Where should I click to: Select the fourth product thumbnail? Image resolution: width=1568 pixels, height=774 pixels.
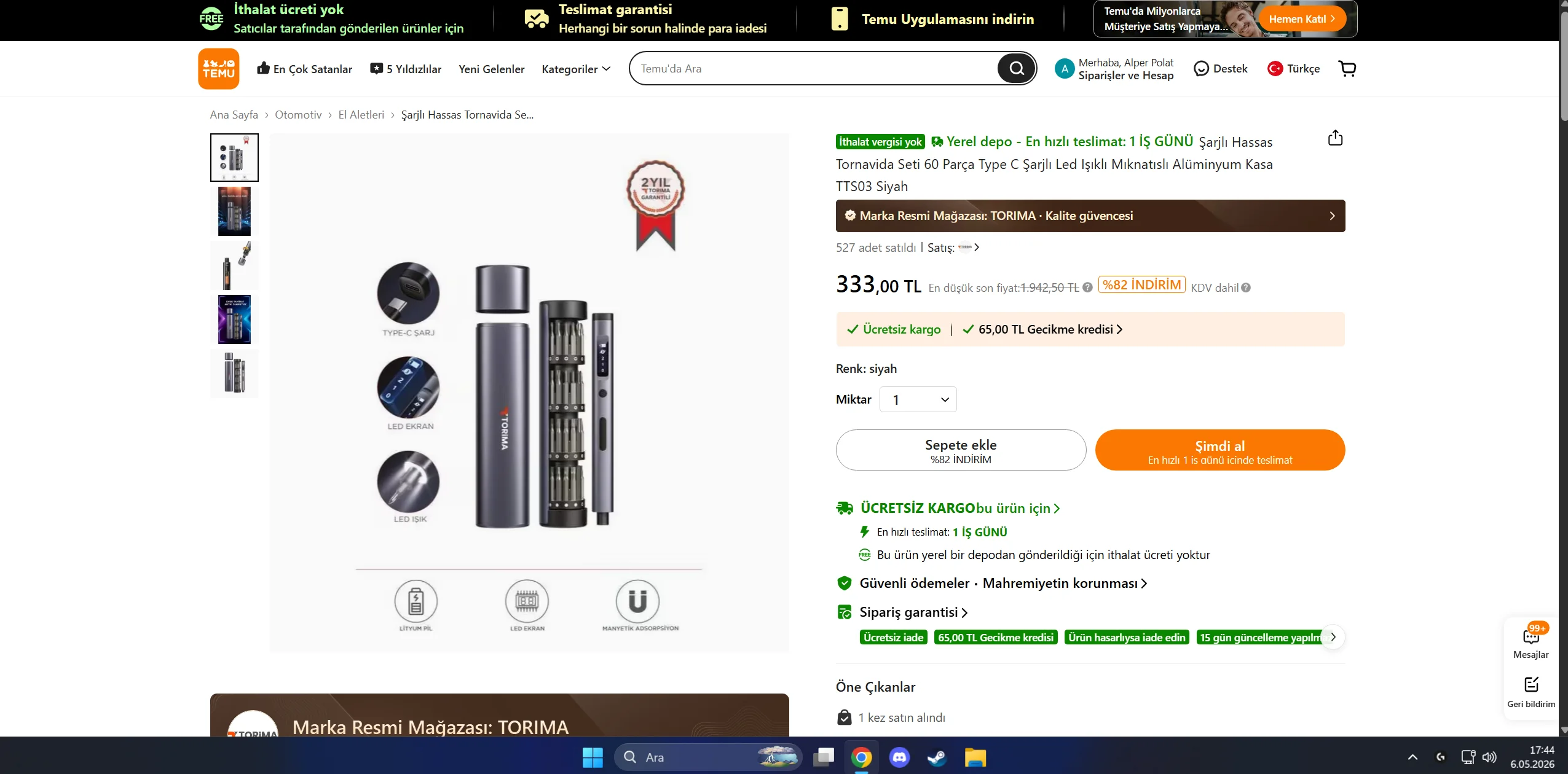click(234, 319)
